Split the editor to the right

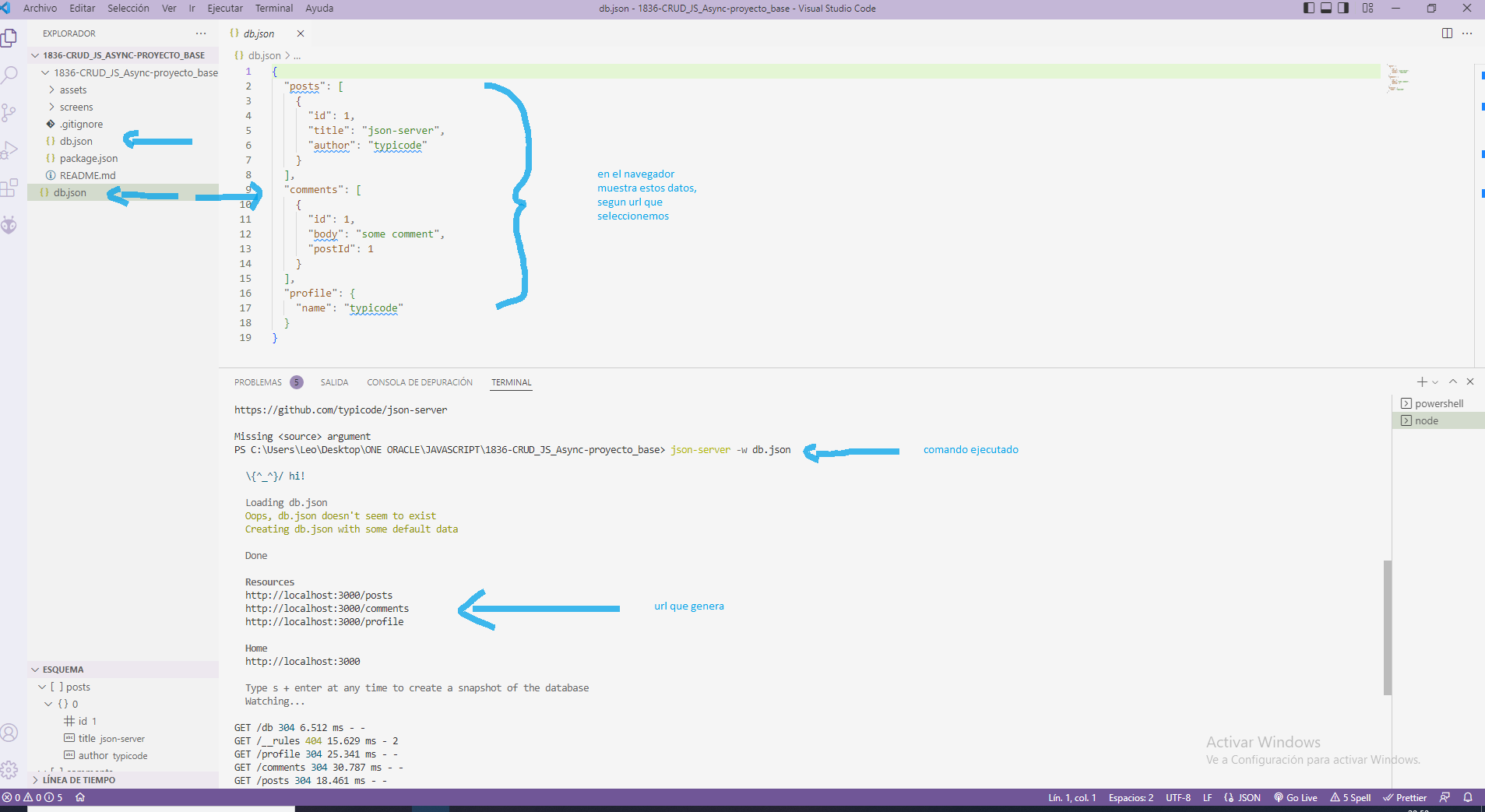coord(1447,33)
